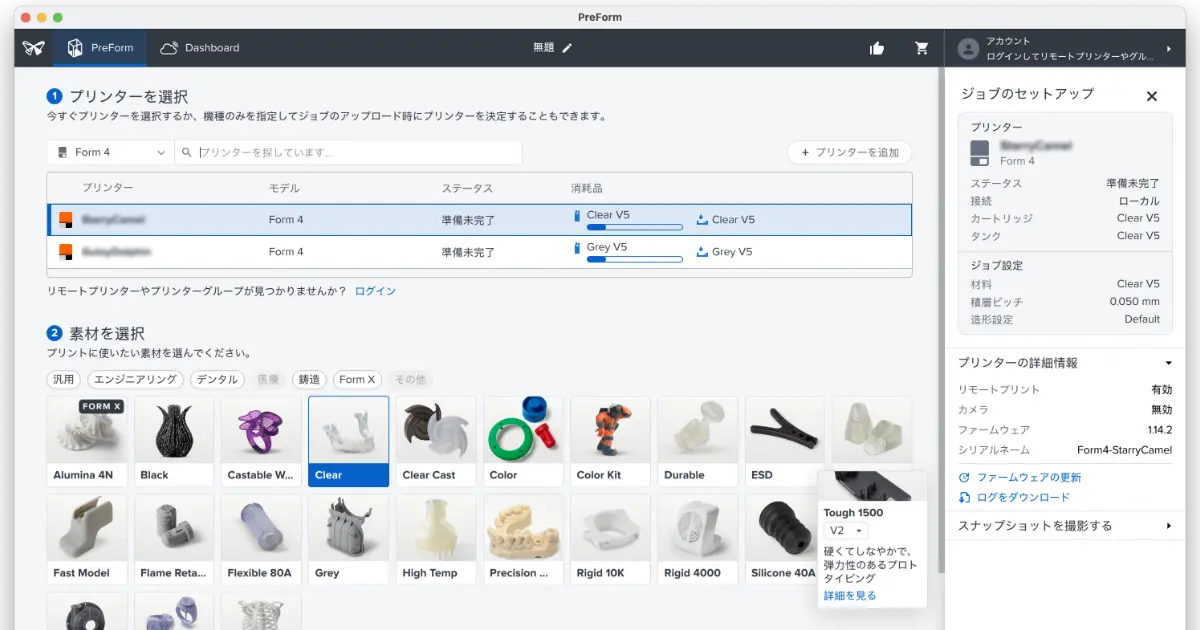Select the Clear material tile
The width and height of the screenshot is (1200, 630).
349,441
